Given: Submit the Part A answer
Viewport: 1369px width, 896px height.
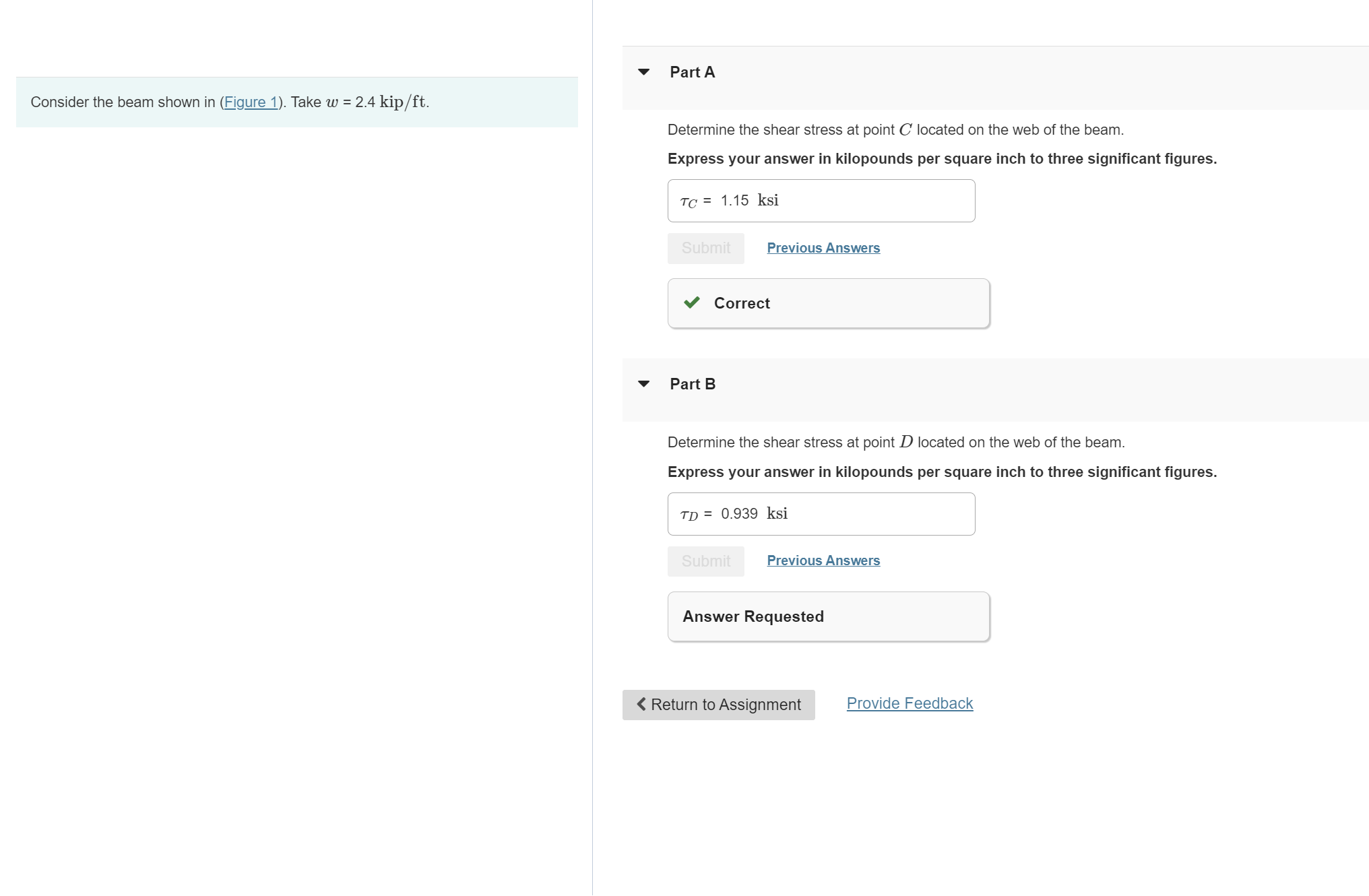Looking at the screenshot, I should click(705, 248).
